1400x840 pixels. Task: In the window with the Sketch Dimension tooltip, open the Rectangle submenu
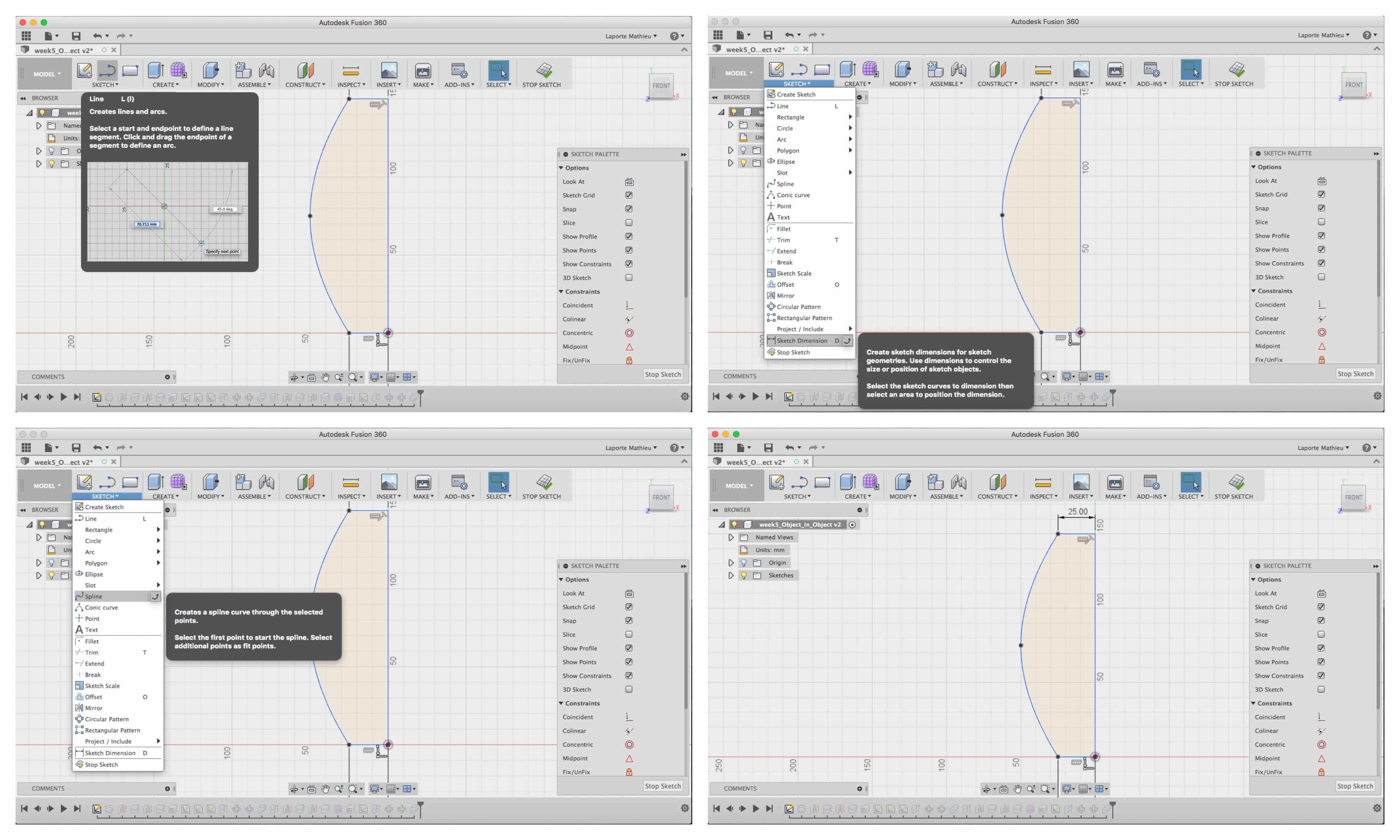[x=810, y=117]
